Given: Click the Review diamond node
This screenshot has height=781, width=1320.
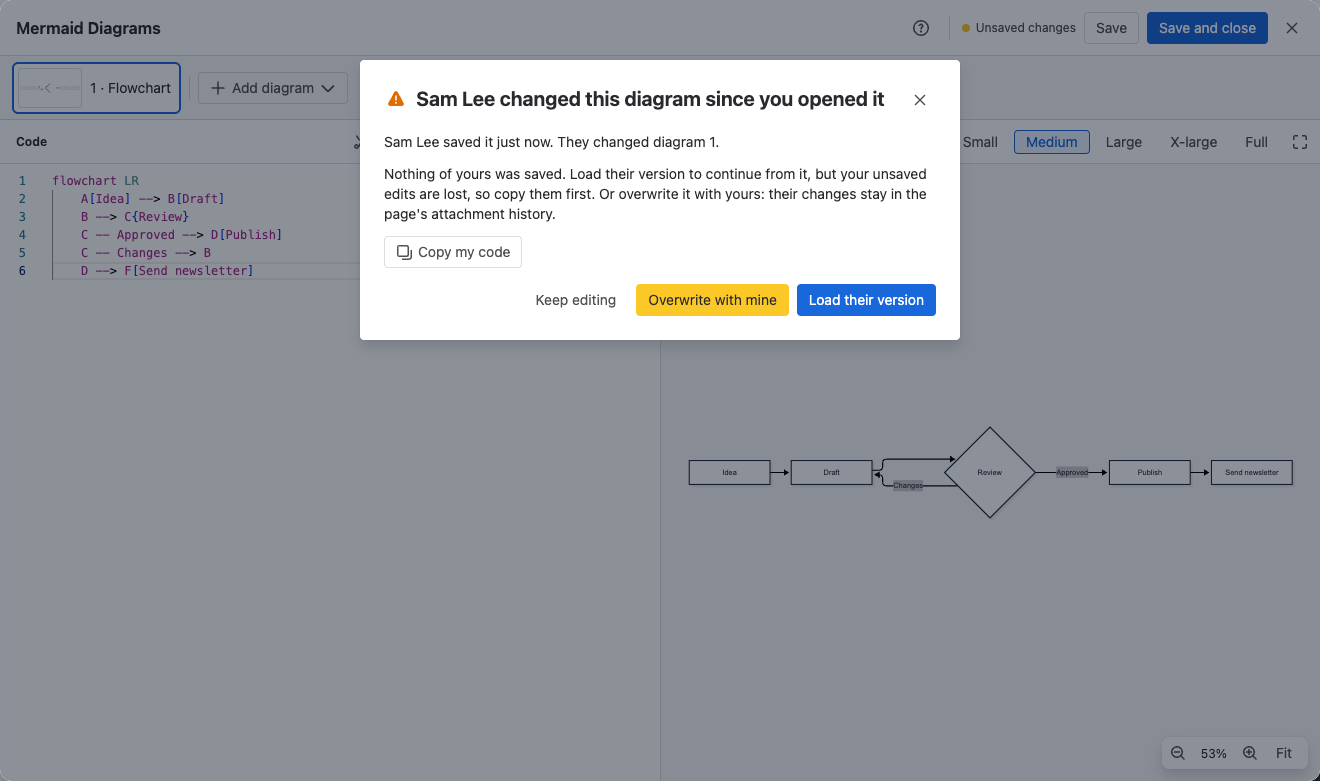Looking at the screenshot, I should coord(990,472).
